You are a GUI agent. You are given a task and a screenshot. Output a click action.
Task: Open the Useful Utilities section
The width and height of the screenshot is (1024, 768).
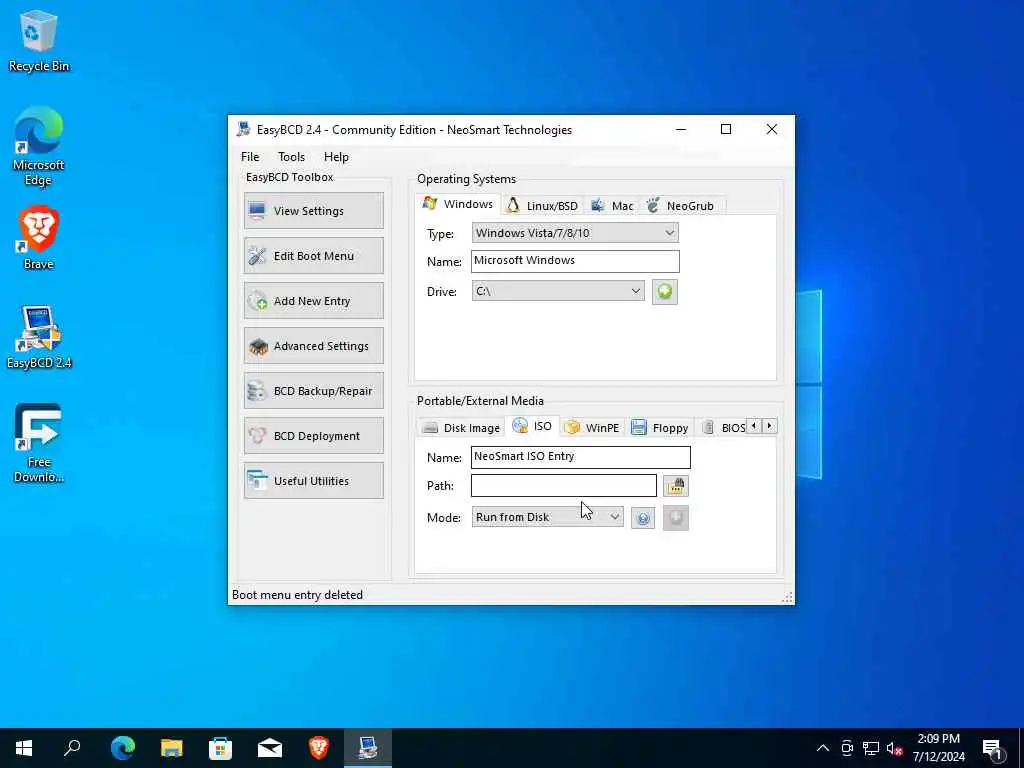click(x=313, y=481)
